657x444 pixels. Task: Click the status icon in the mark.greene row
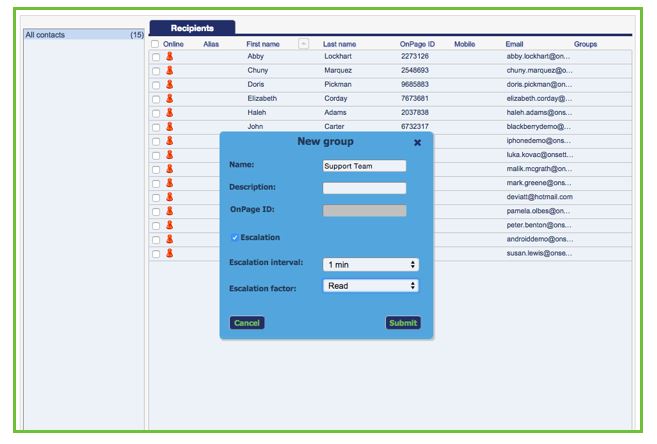170,183
